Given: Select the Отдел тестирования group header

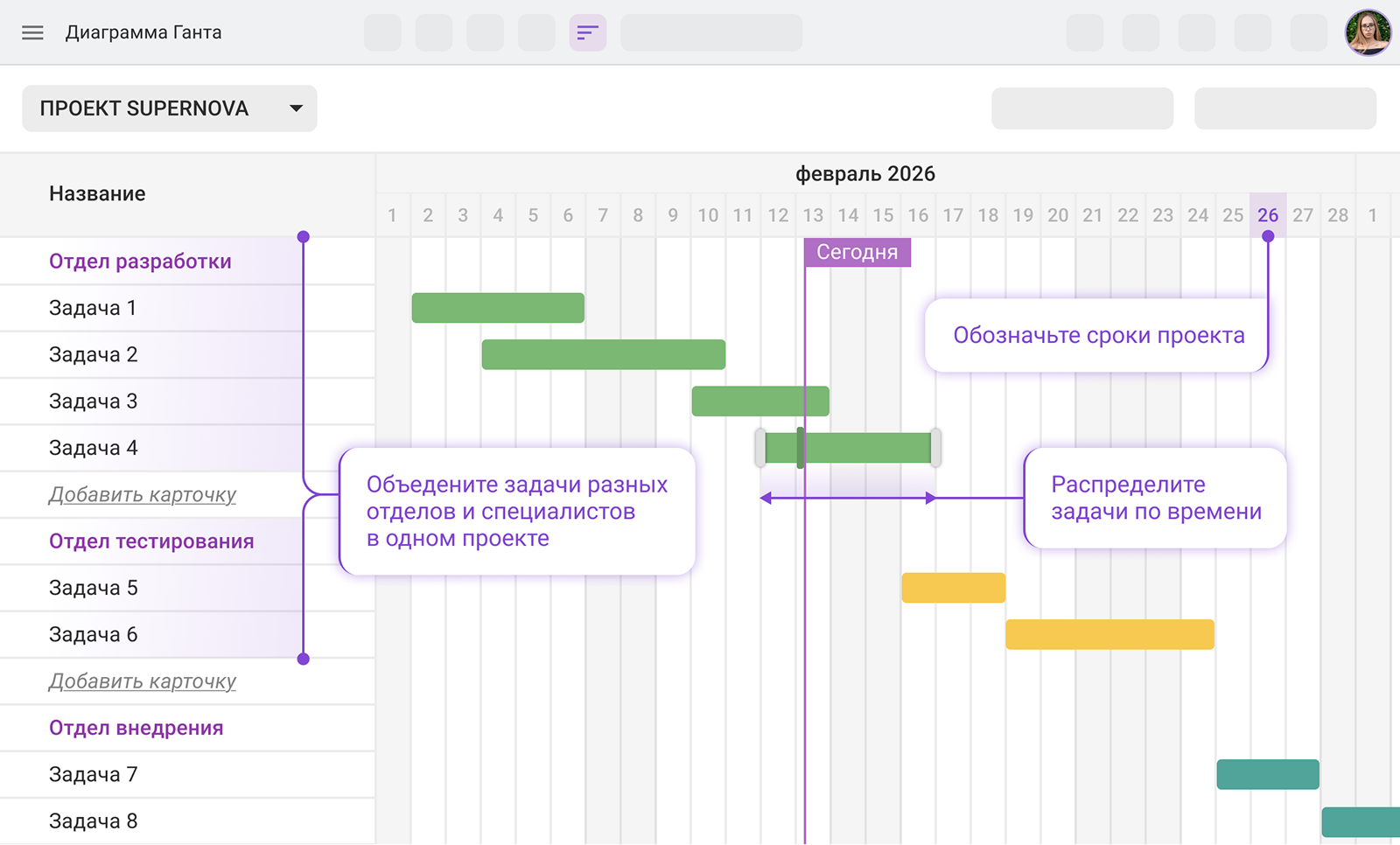Looking at the screenshot, I should (x=151, y=541).
